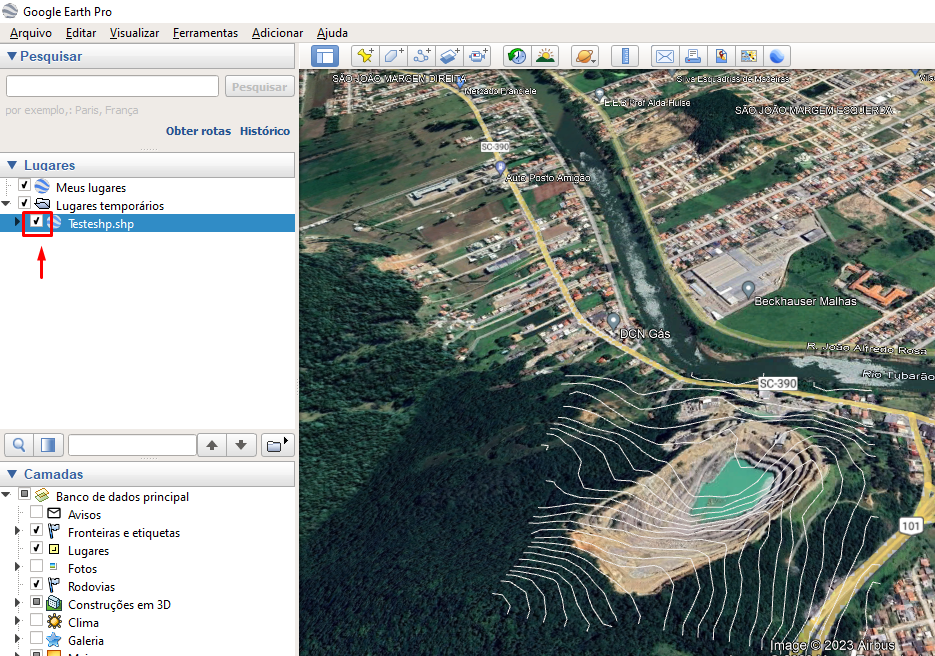Collapse the Pesquisar panel
Screen dimensions: 935x656
click(x=11, y=56)
